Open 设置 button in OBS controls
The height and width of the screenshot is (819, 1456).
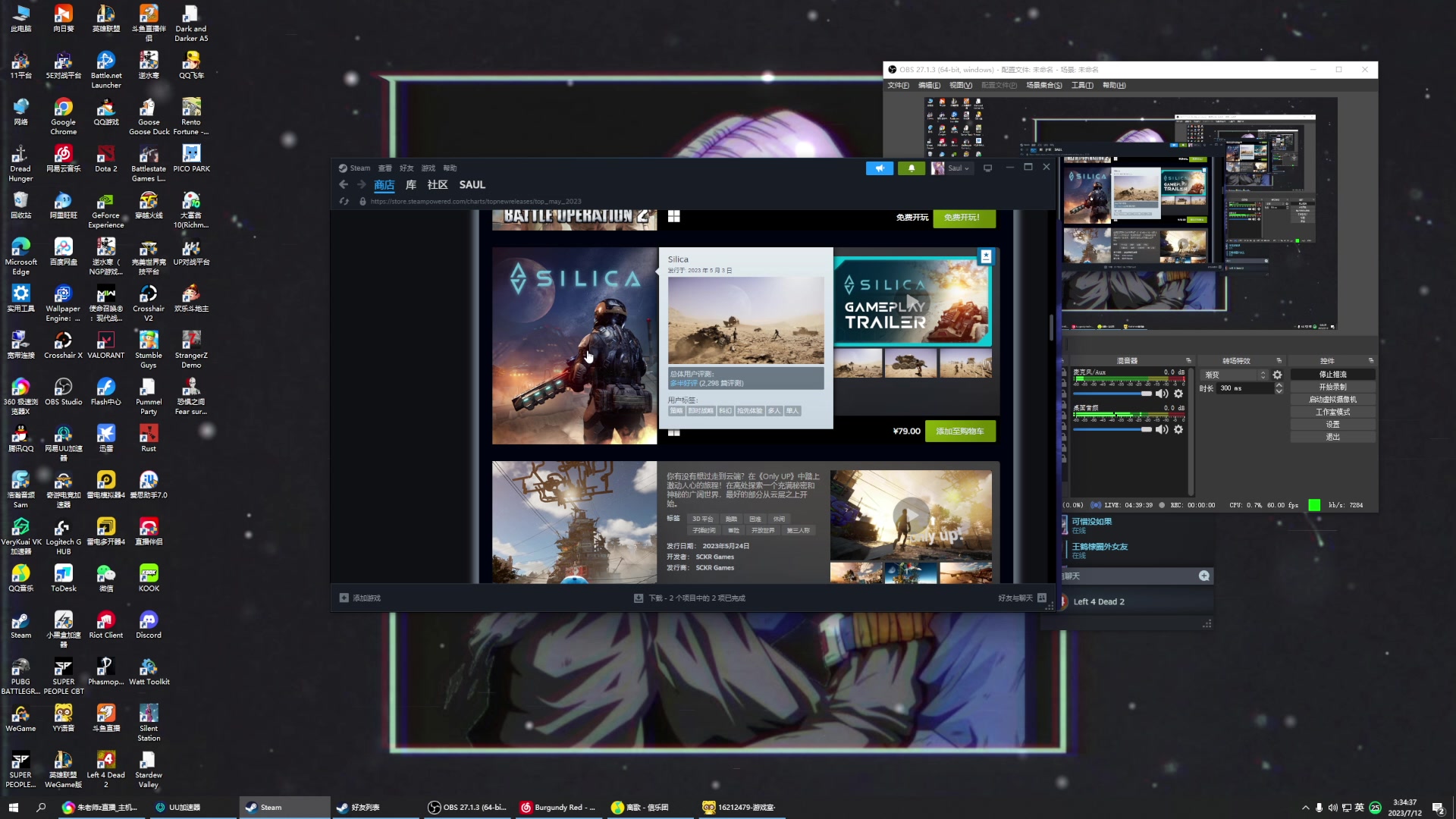(1332, 425)
